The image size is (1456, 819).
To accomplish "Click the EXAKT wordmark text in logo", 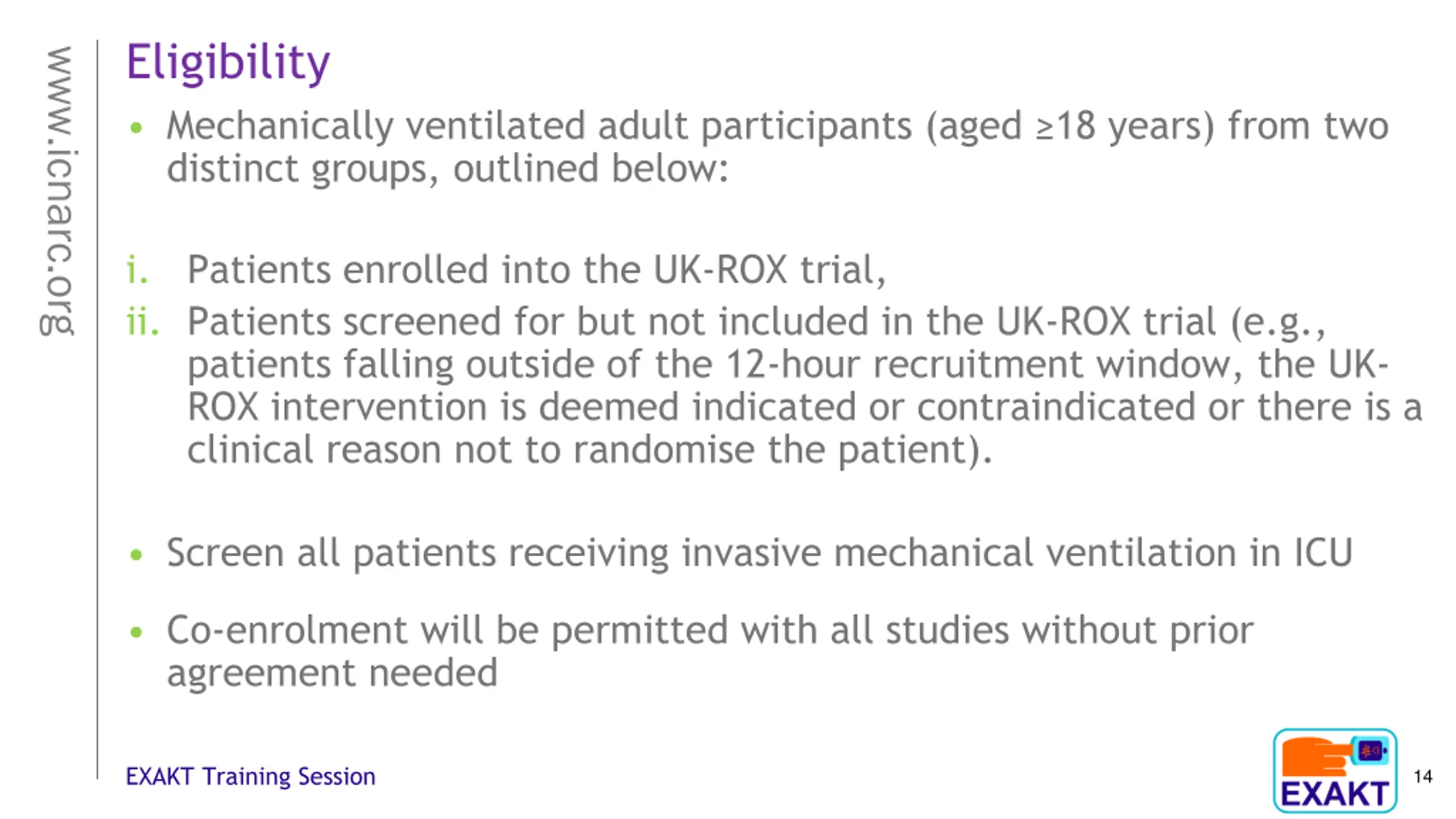I will 1334,793.
